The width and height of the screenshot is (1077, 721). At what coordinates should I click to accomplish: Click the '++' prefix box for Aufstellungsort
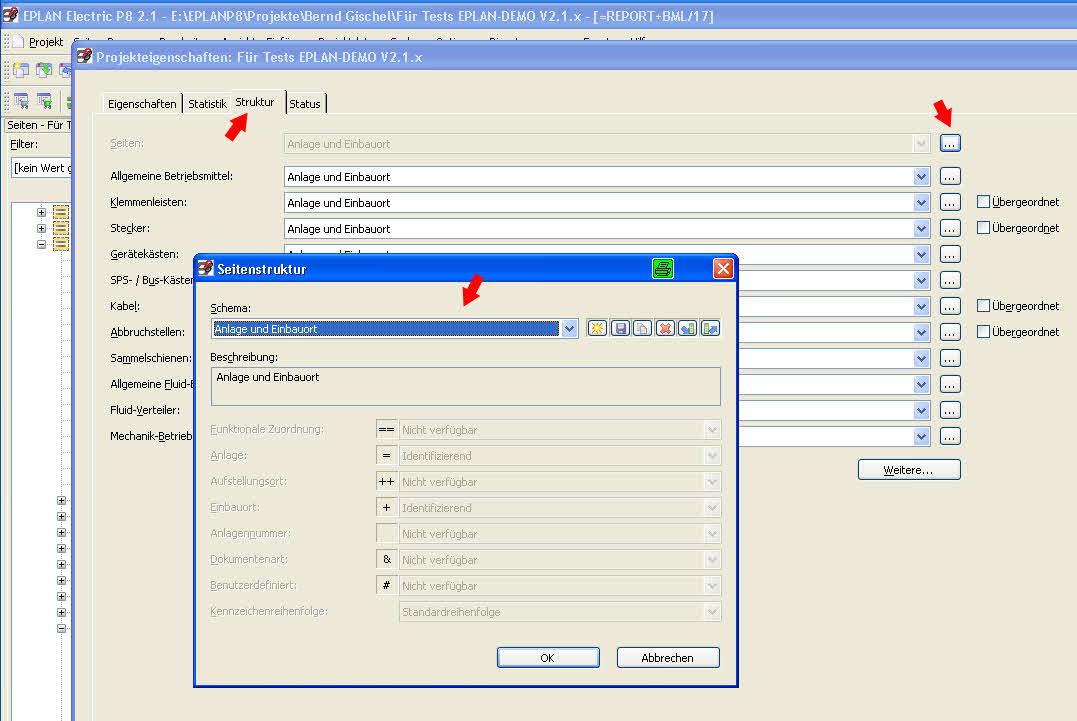[x=387, y=482]
